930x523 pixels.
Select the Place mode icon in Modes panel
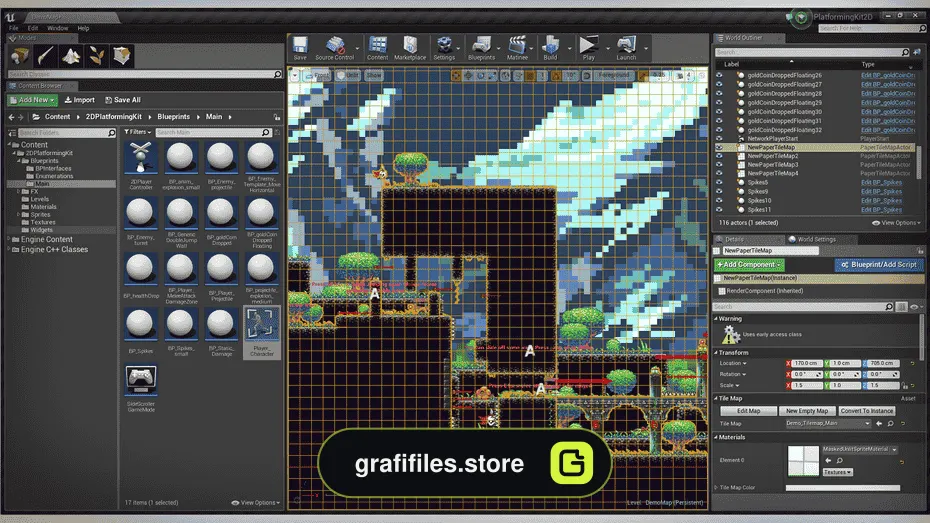pyautogui.click(x=20, y=56)
